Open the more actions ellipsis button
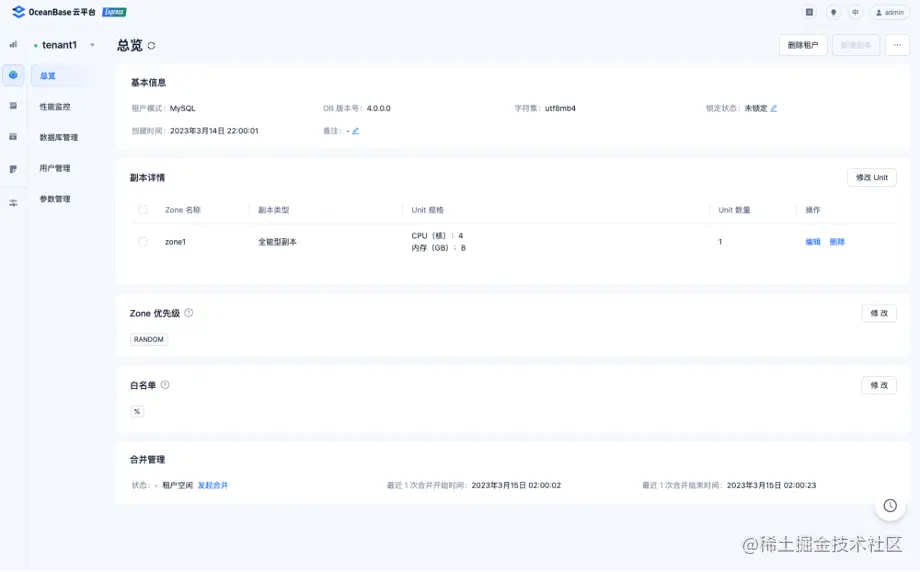 [x=897, y=45]
